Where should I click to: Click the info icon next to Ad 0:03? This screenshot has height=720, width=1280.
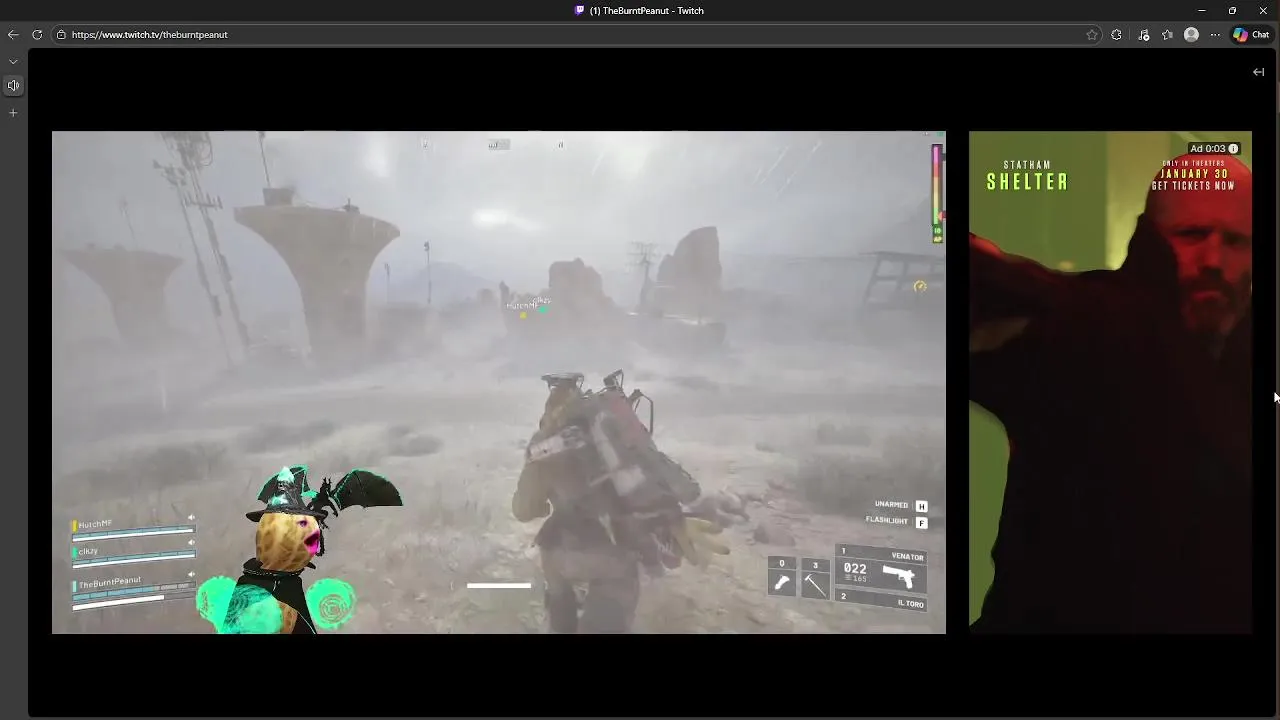[x=1233, y=148]
